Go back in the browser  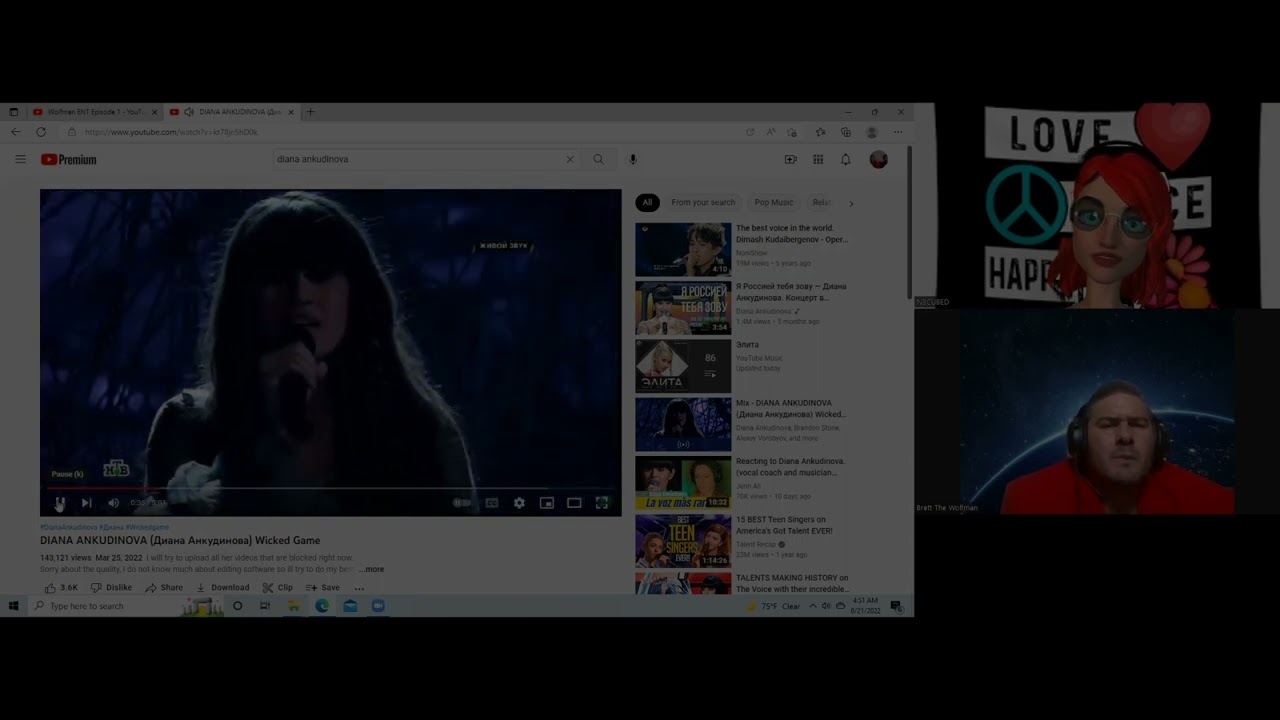coord(15,132)
